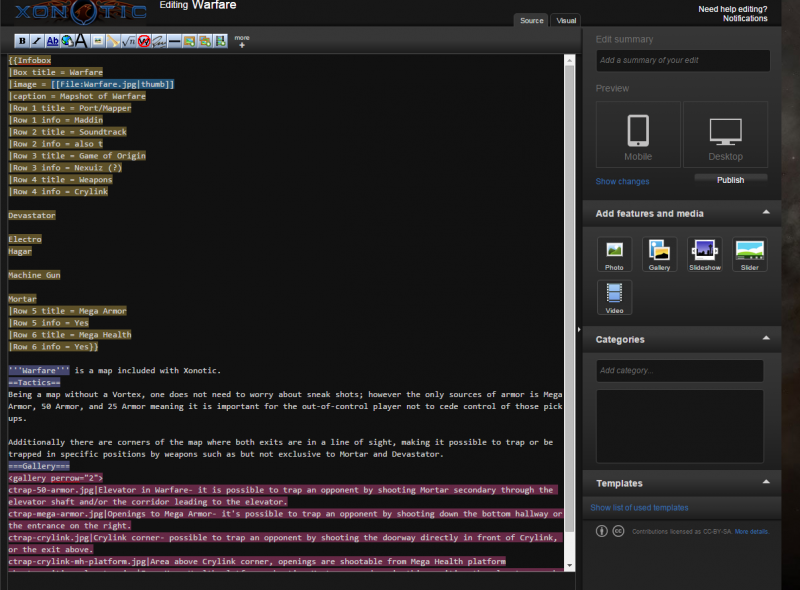Click the Creative Commons attribution person icon

(x=602, y=531)
